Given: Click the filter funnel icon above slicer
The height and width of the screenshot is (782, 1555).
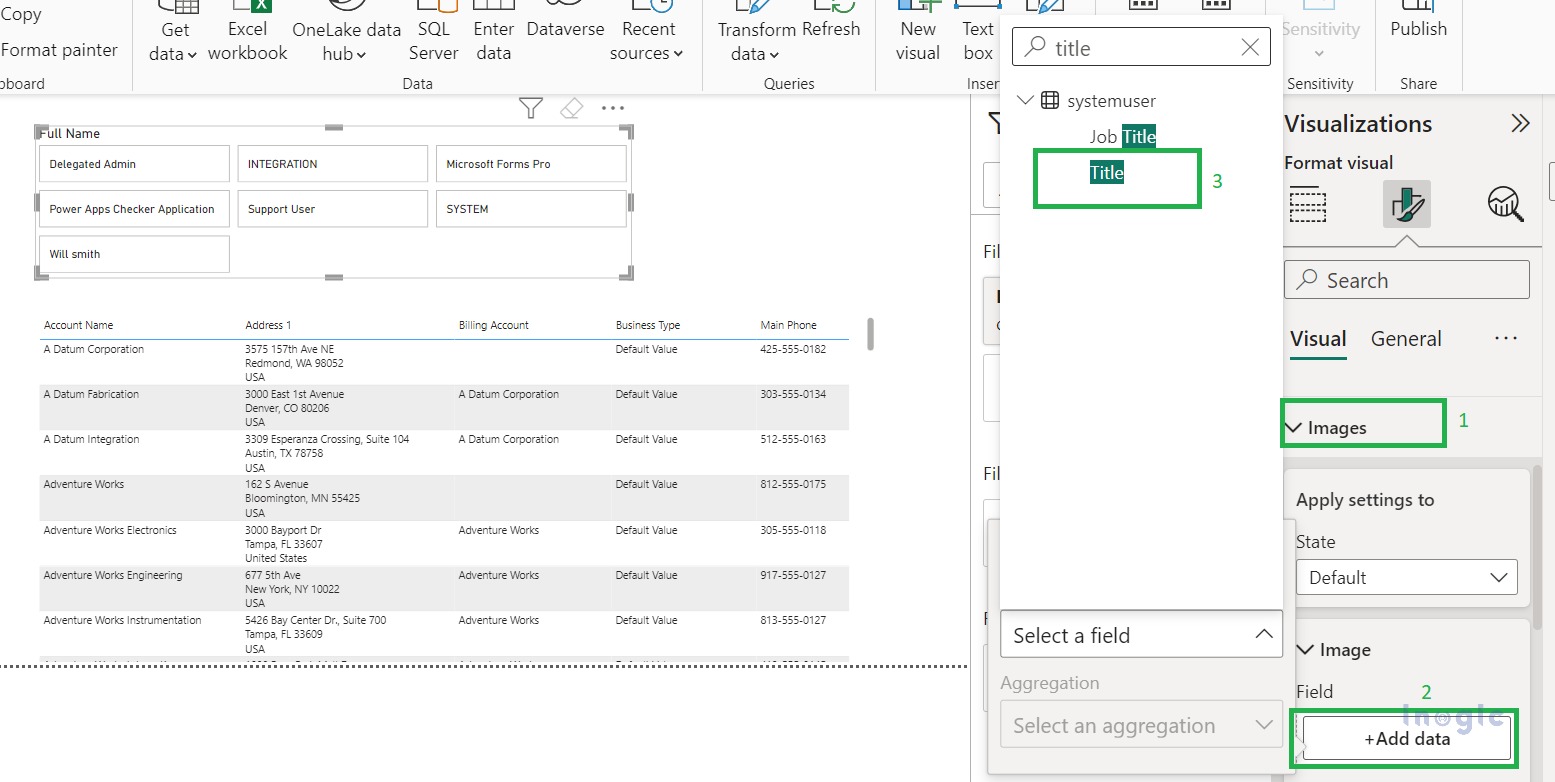Looking at the screenshot, I should pos(531,108).
